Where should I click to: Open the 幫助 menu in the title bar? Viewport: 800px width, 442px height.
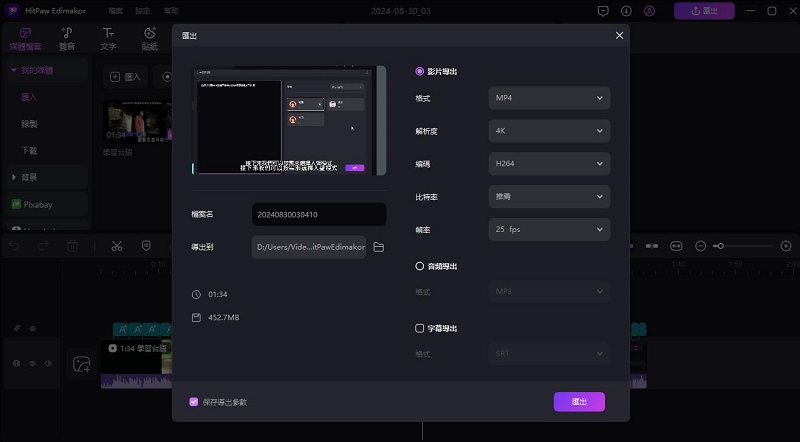click(x=171, y=11)
